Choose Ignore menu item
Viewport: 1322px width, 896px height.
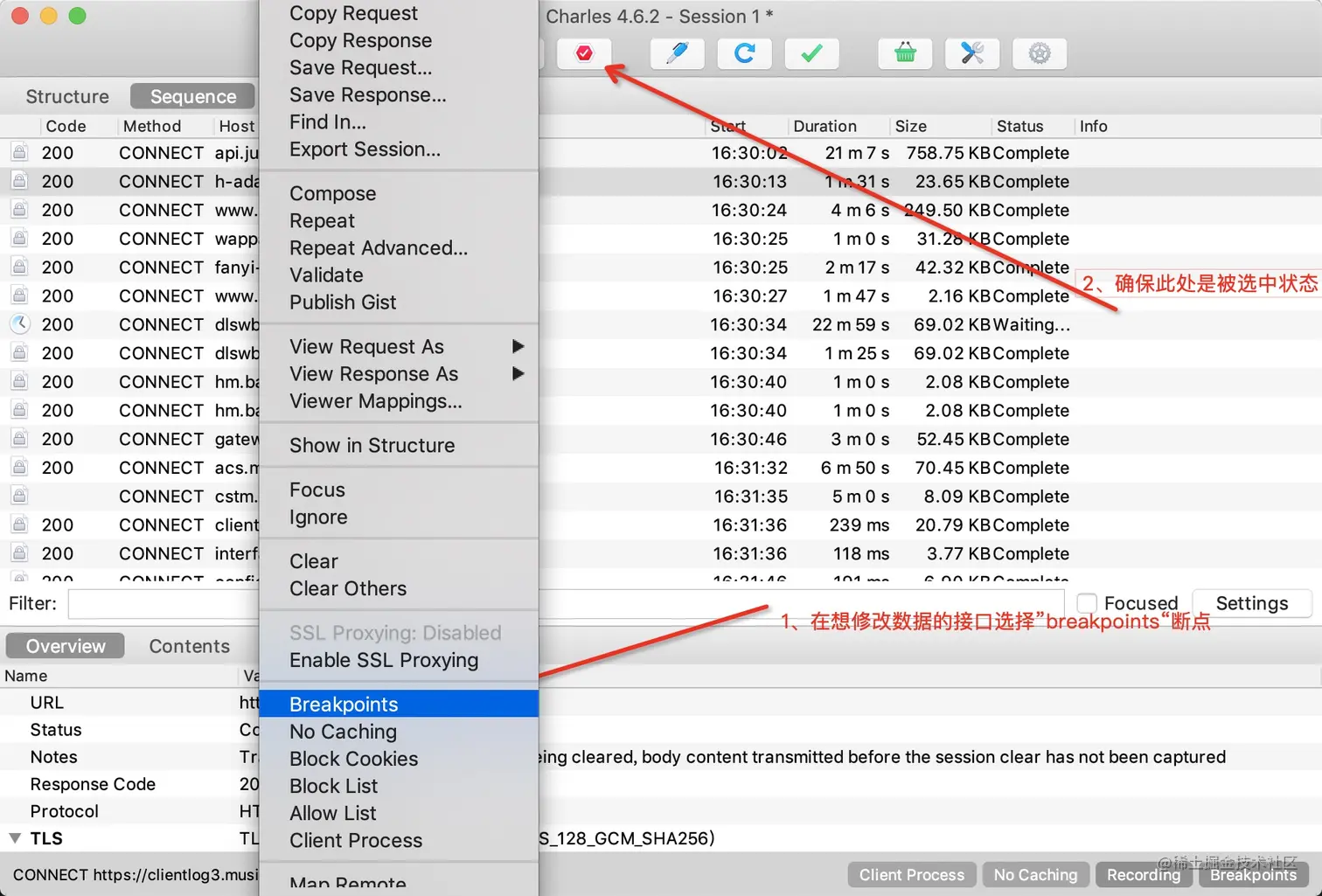(x=399, y=517)
